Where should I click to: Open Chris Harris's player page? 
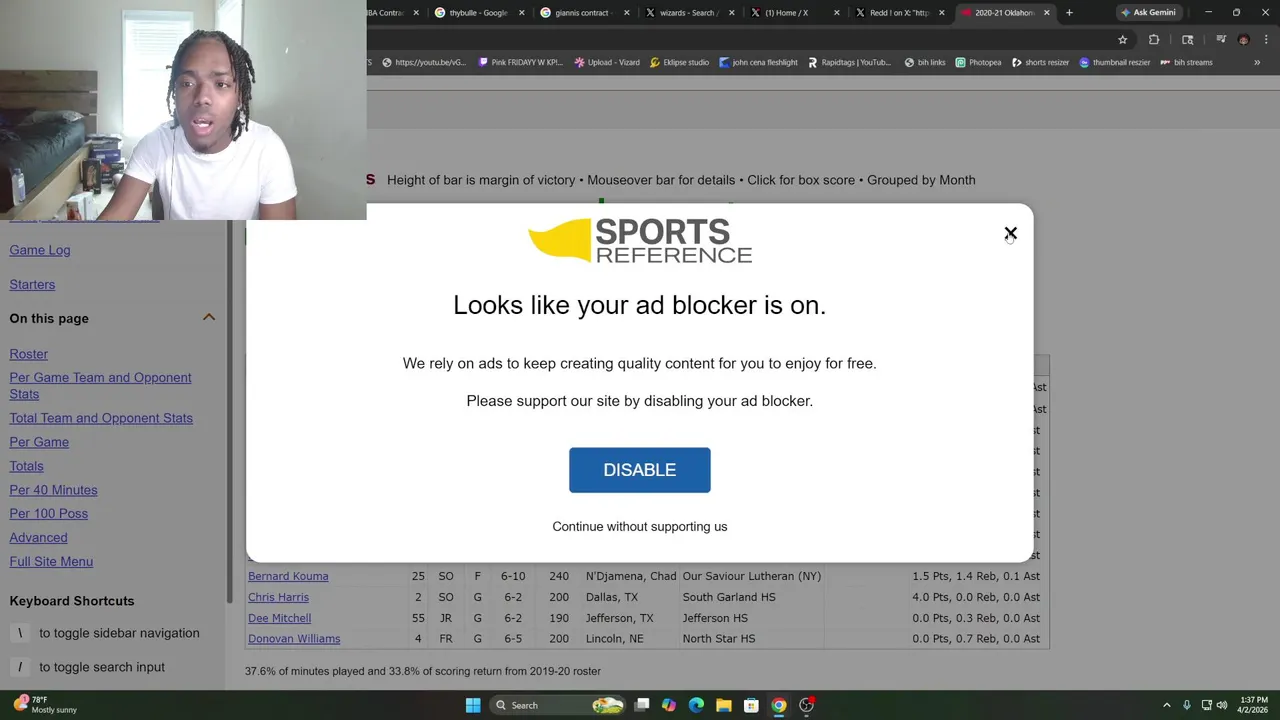click(278, 597)
